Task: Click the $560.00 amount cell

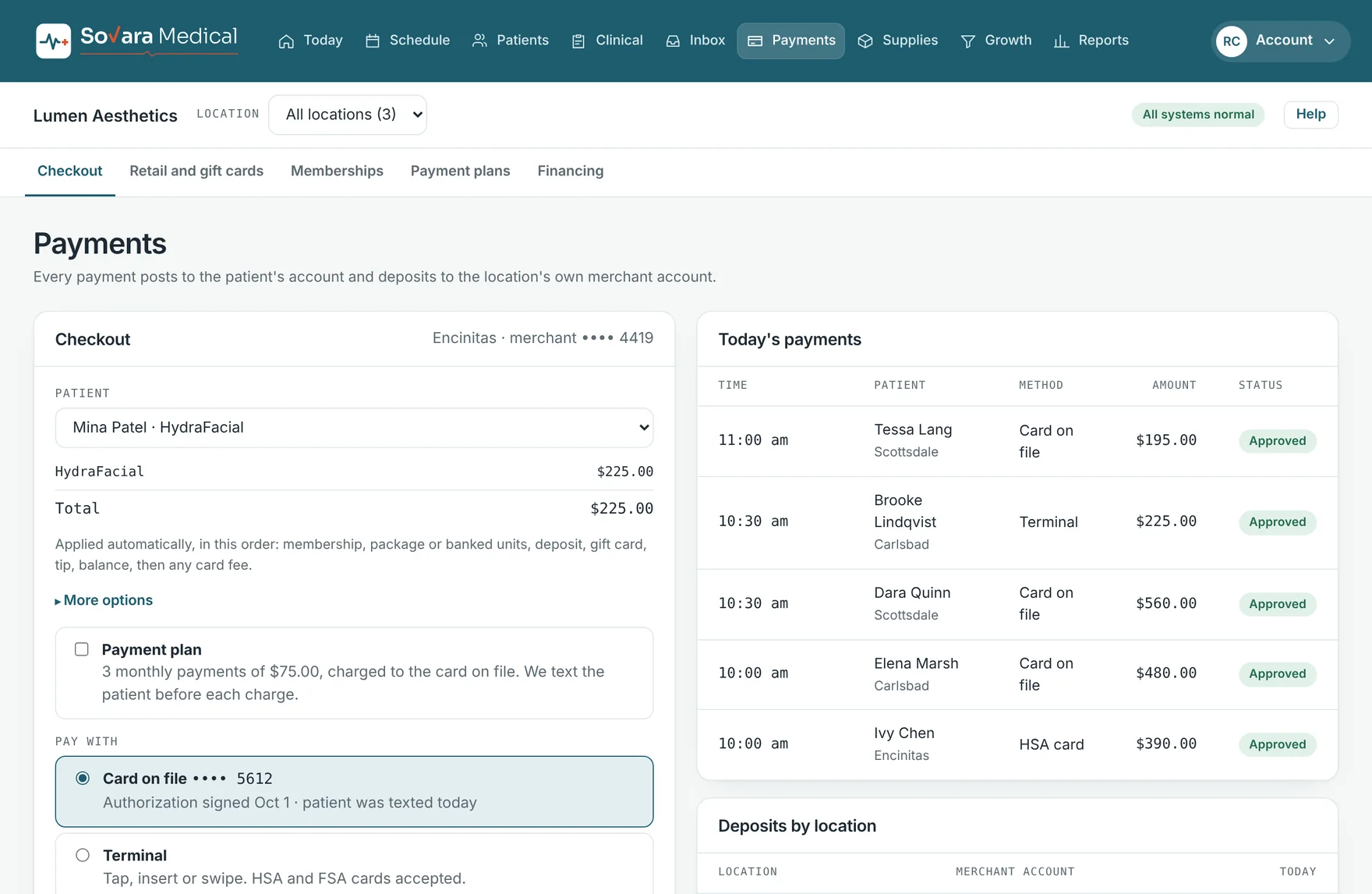Action: [x=1166, y=603]
